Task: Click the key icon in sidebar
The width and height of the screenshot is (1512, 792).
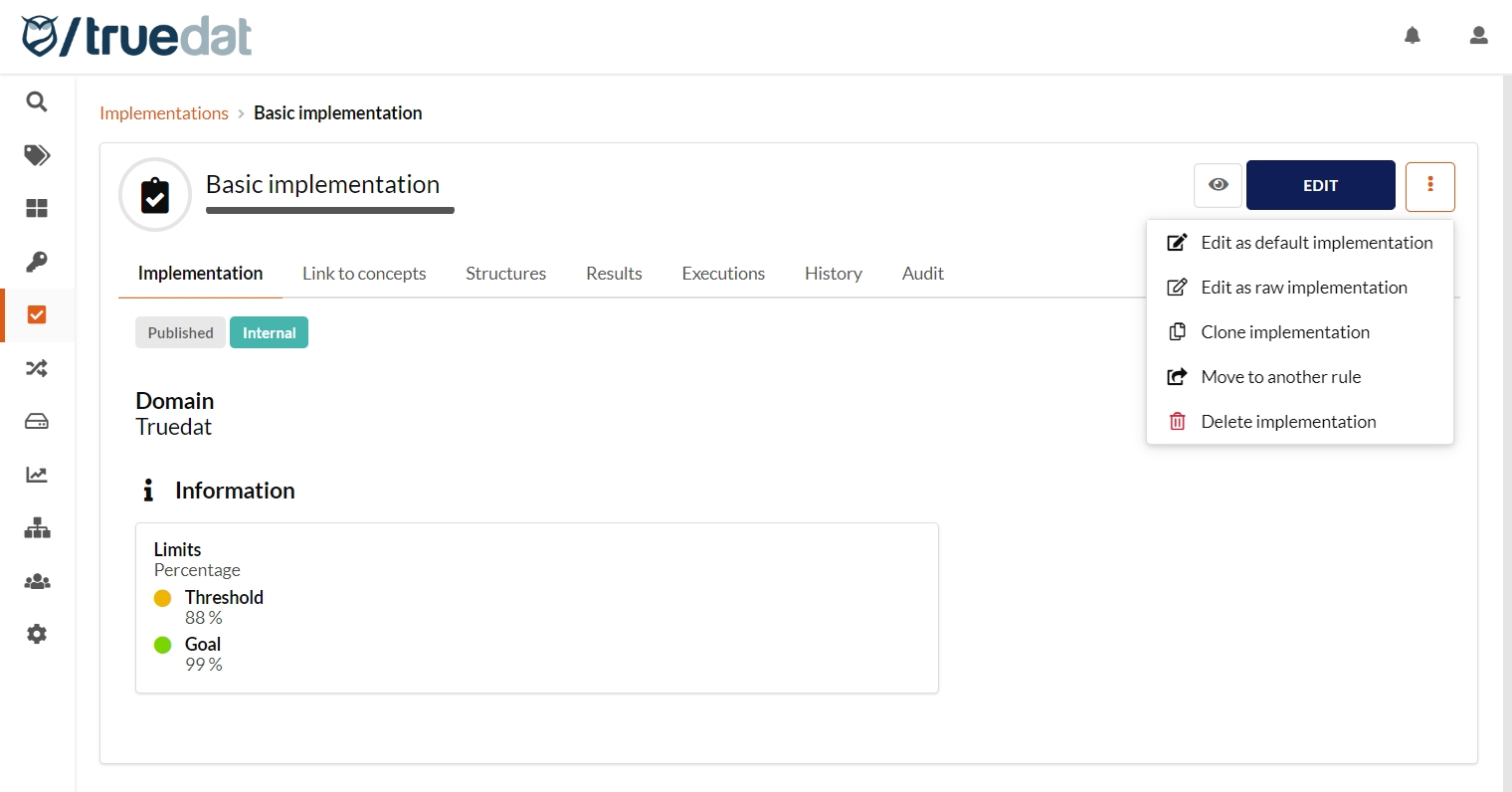Action: pos(37,262)
